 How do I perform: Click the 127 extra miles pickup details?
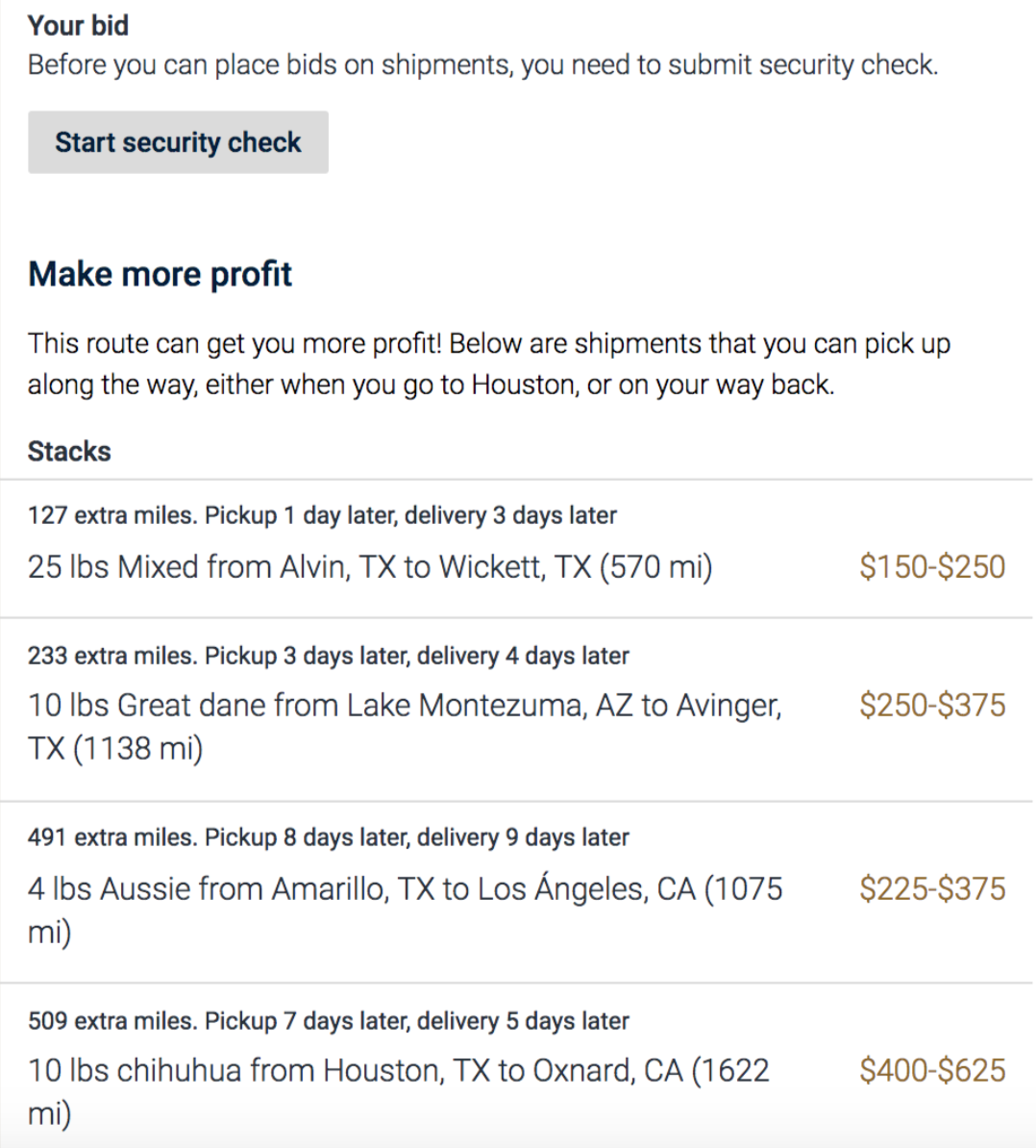tap(322, 515)
